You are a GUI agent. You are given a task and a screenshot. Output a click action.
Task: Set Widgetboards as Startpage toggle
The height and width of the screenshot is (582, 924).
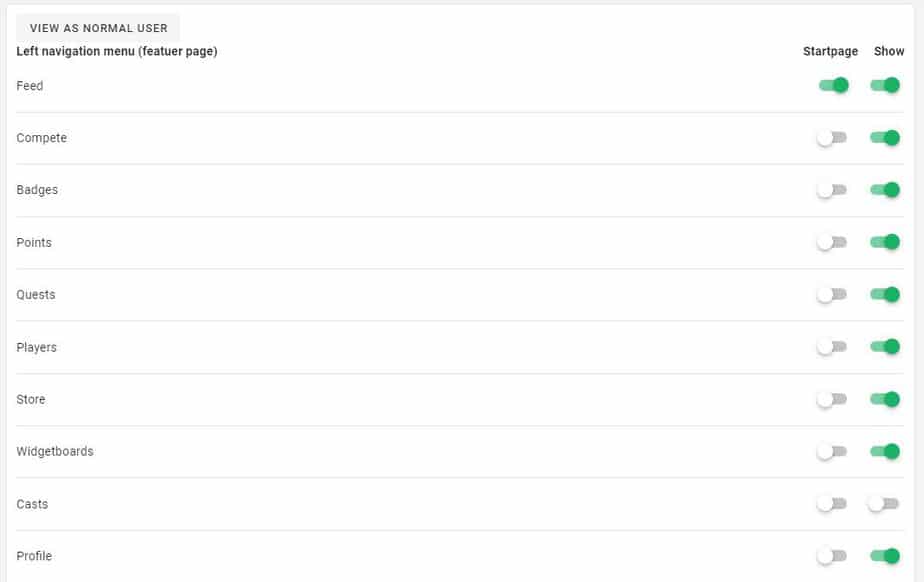coord(831,452)
